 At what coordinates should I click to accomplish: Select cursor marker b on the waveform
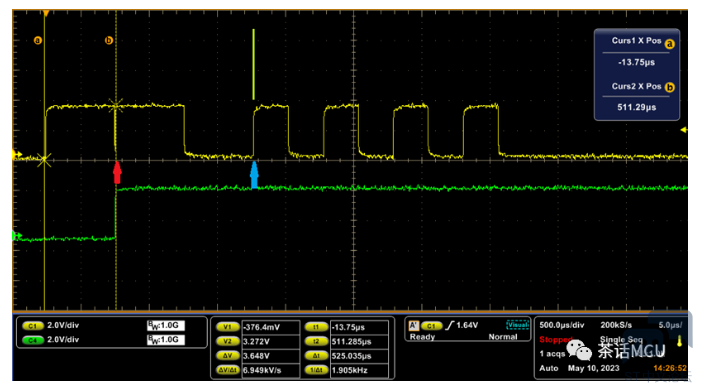109,40
